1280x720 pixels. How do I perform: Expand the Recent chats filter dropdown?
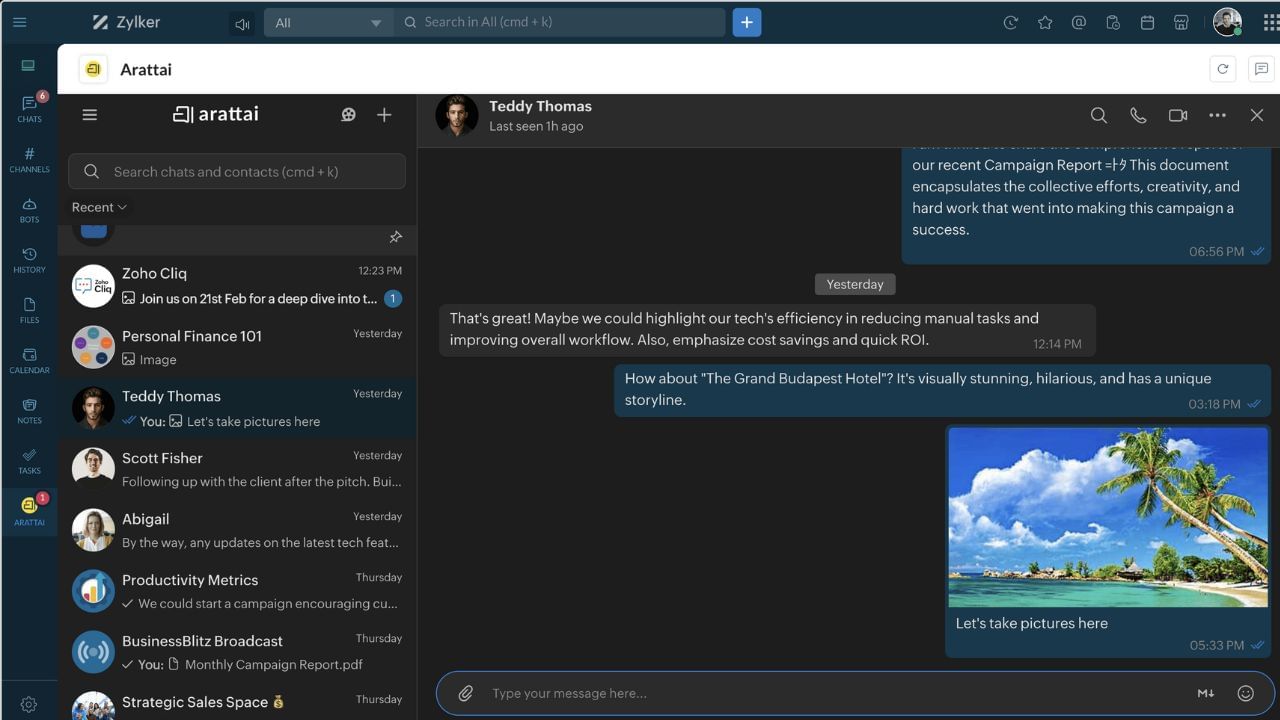pos(99,207)
